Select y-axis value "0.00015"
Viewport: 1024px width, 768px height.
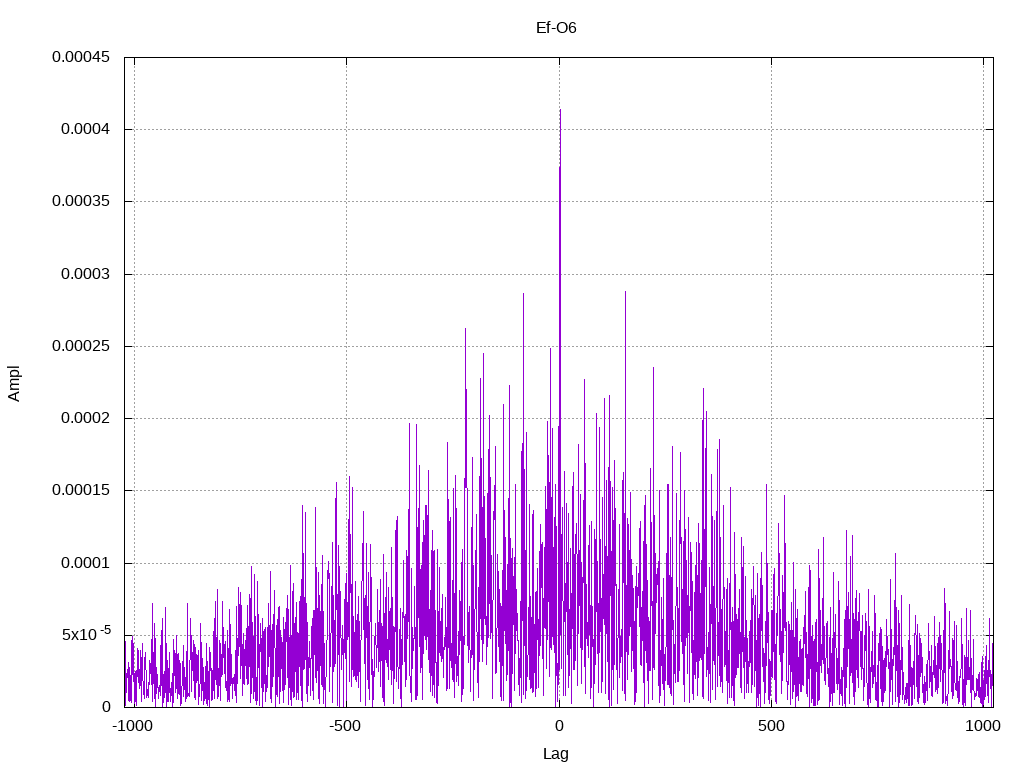[x=81, y=490]
